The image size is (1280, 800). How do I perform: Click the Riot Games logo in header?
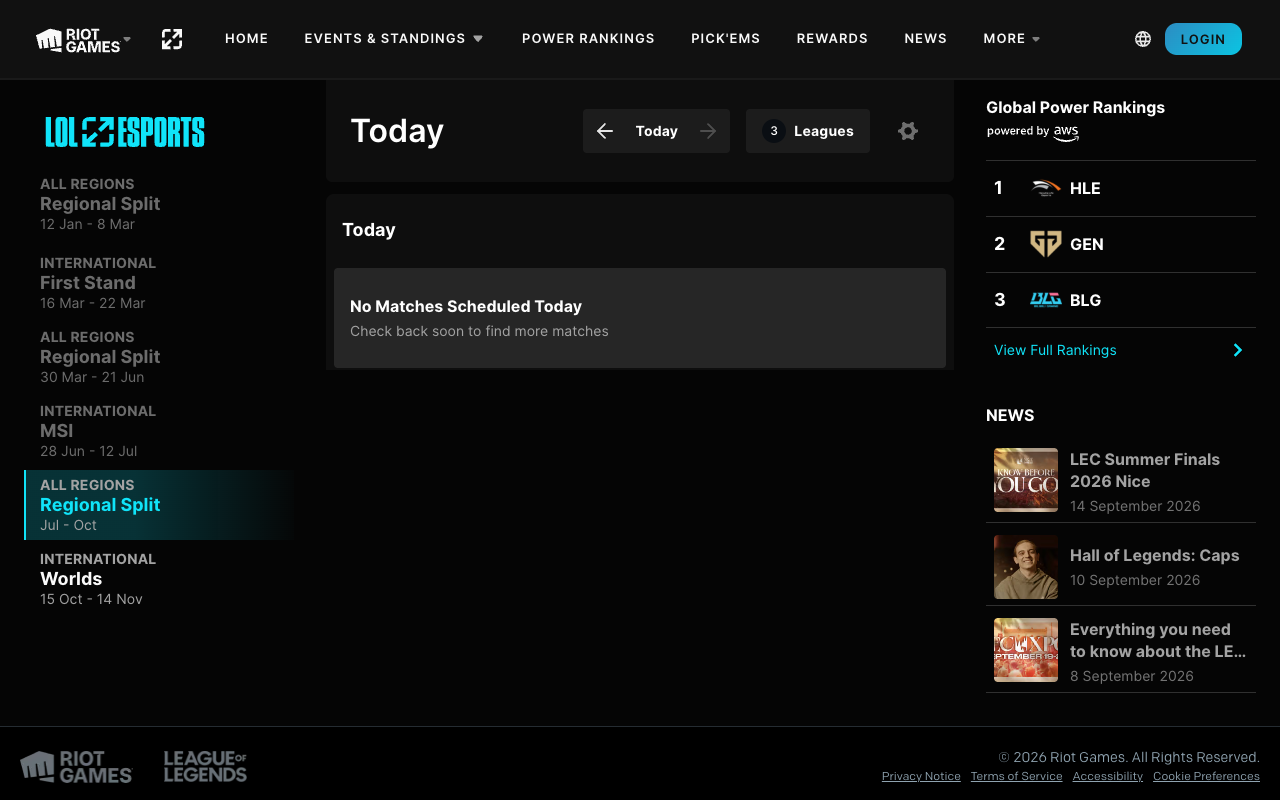tap(78, 39)
